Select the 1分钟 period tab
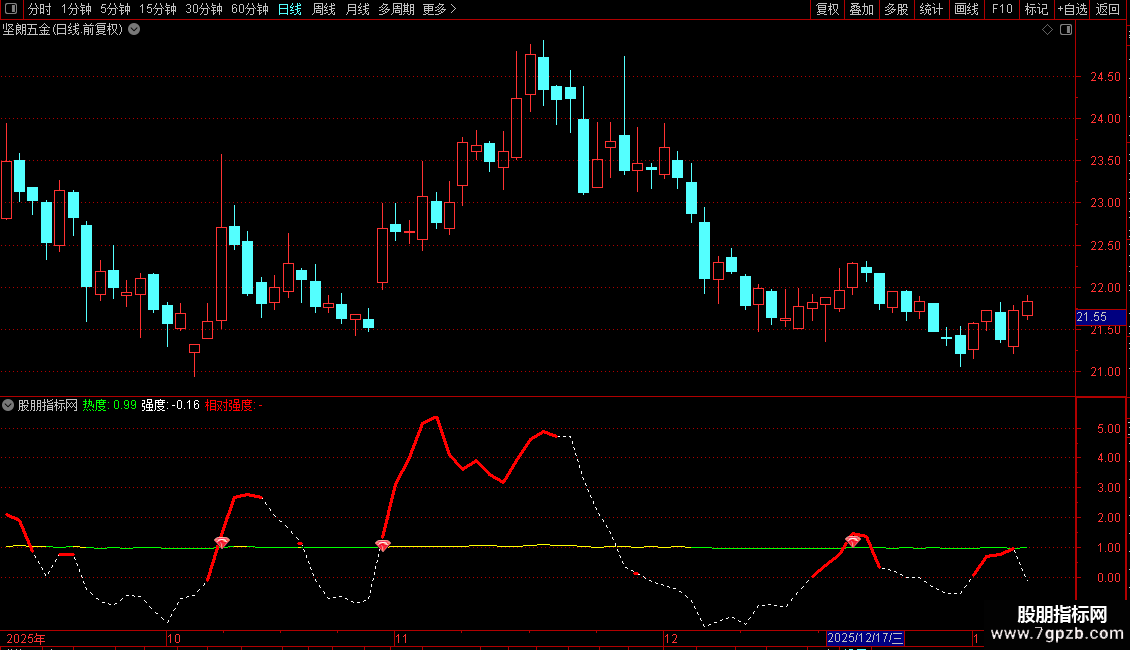 (76, 9)
